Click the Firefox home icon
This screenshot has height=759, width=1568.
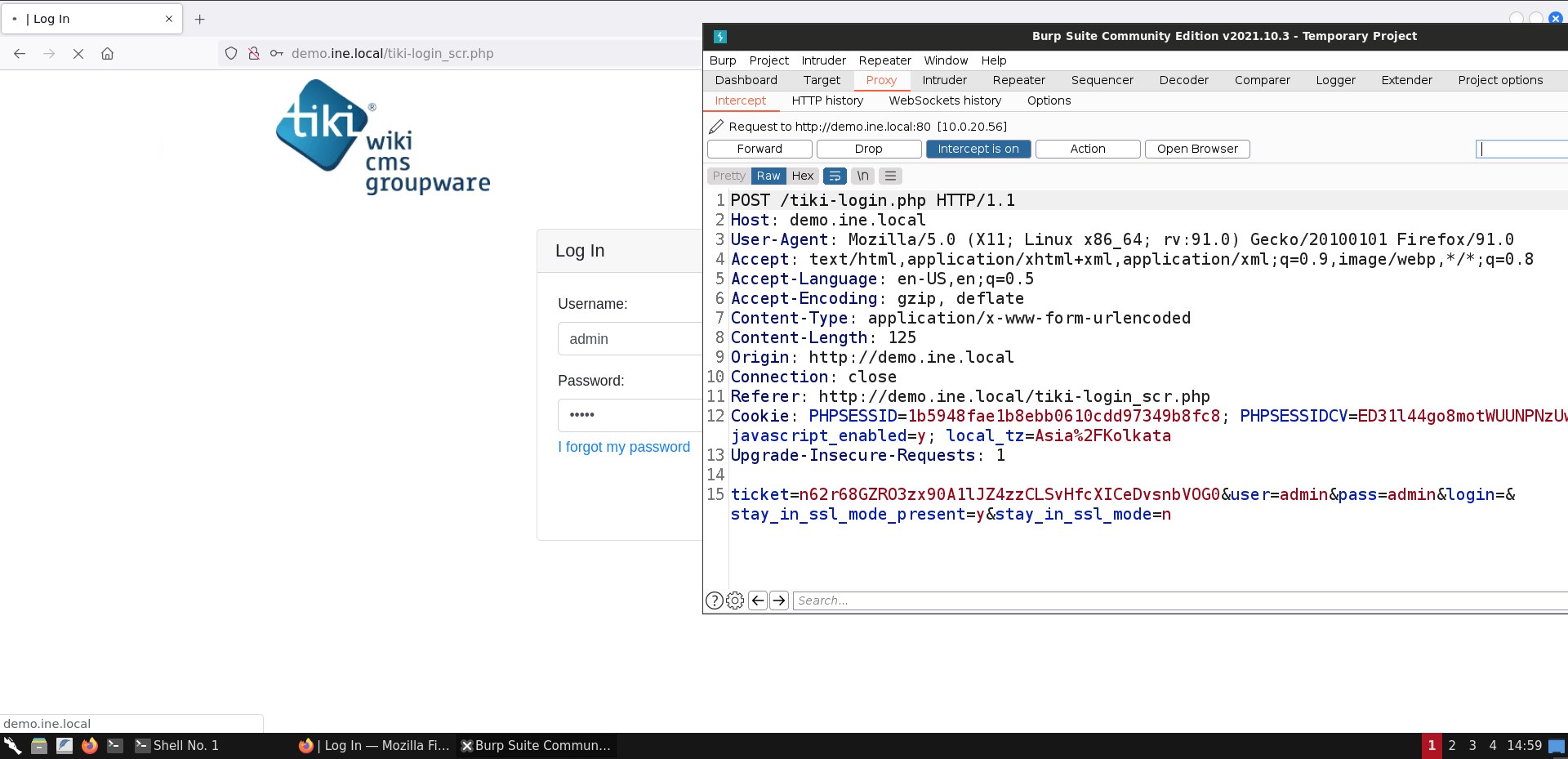[107, 54]
